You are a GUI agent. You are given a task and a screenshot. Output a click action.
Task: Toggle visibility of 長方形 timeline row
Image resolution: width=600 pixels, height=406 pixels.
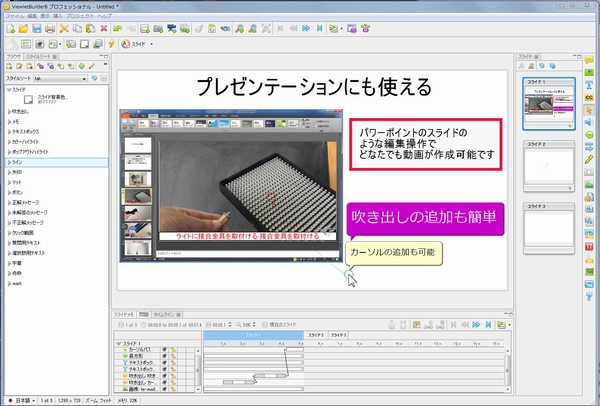click(x=165, y=356)
